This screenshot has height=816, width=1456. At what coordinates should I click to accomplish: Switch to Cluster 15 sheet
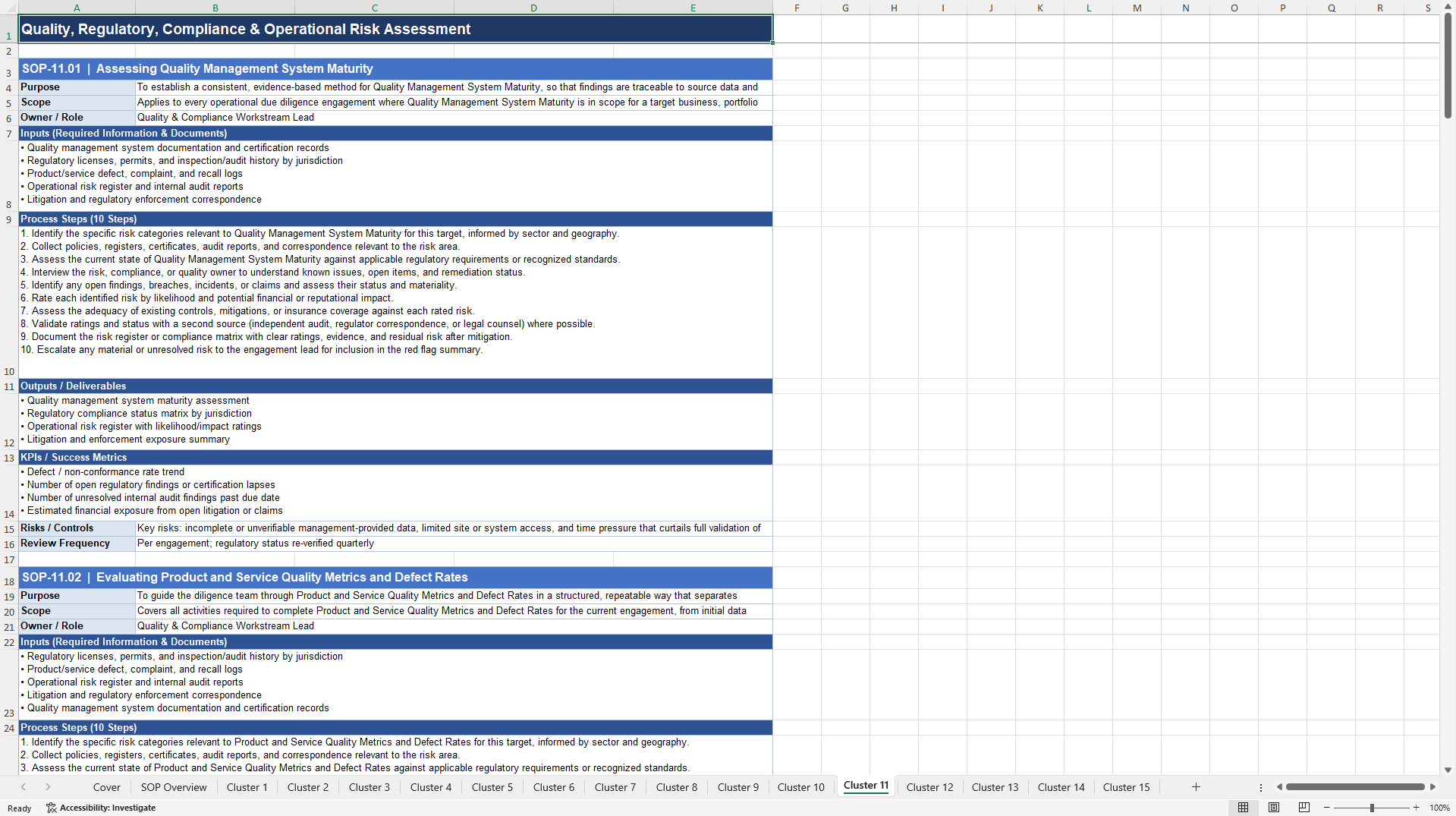pyautogui.click(x=1127, y=787)
